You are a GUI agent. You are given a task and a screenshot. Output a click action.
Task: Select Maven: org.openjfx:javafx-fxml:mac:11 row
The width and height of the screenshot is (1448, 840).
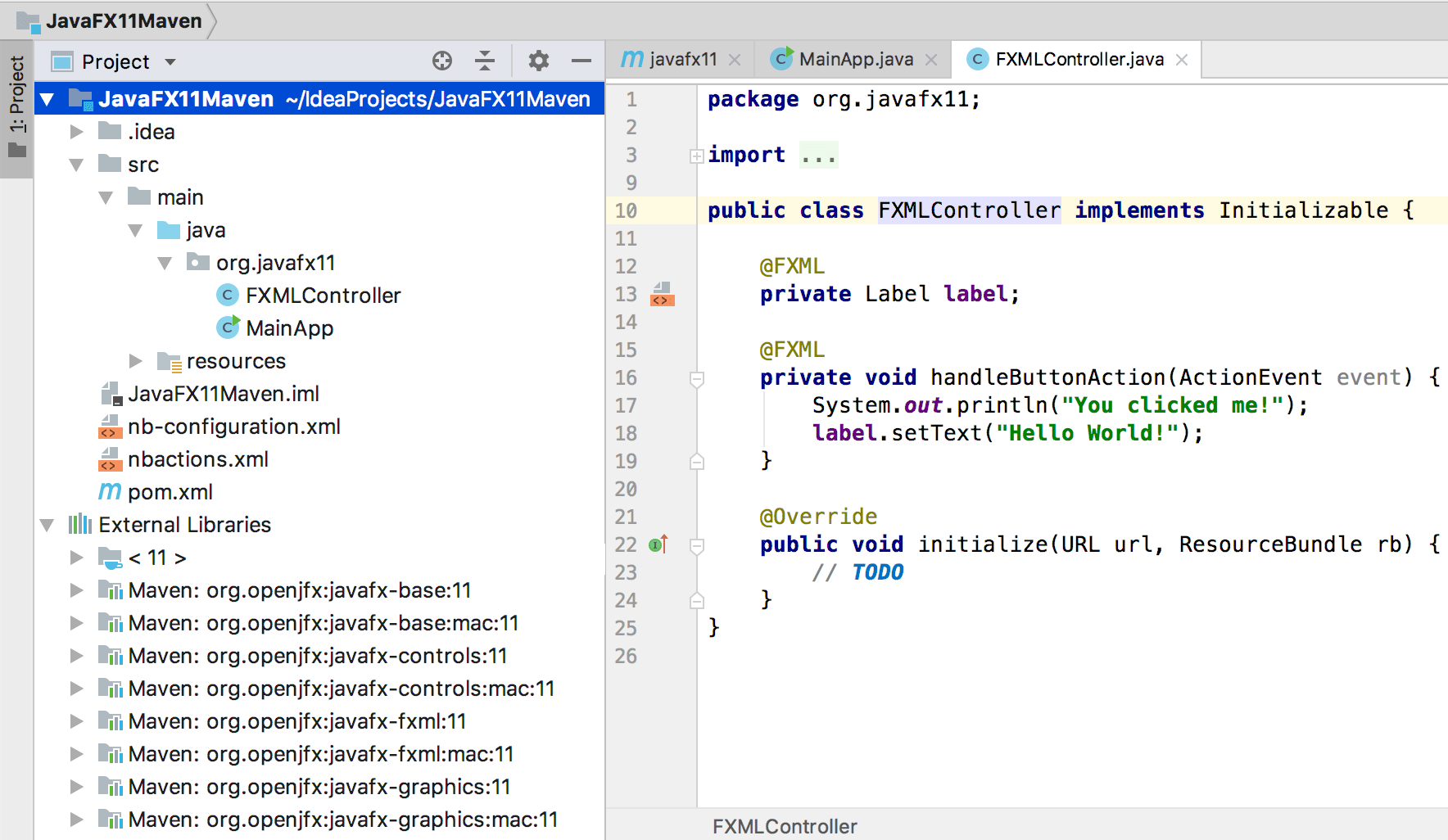click(x=319, y=754)
